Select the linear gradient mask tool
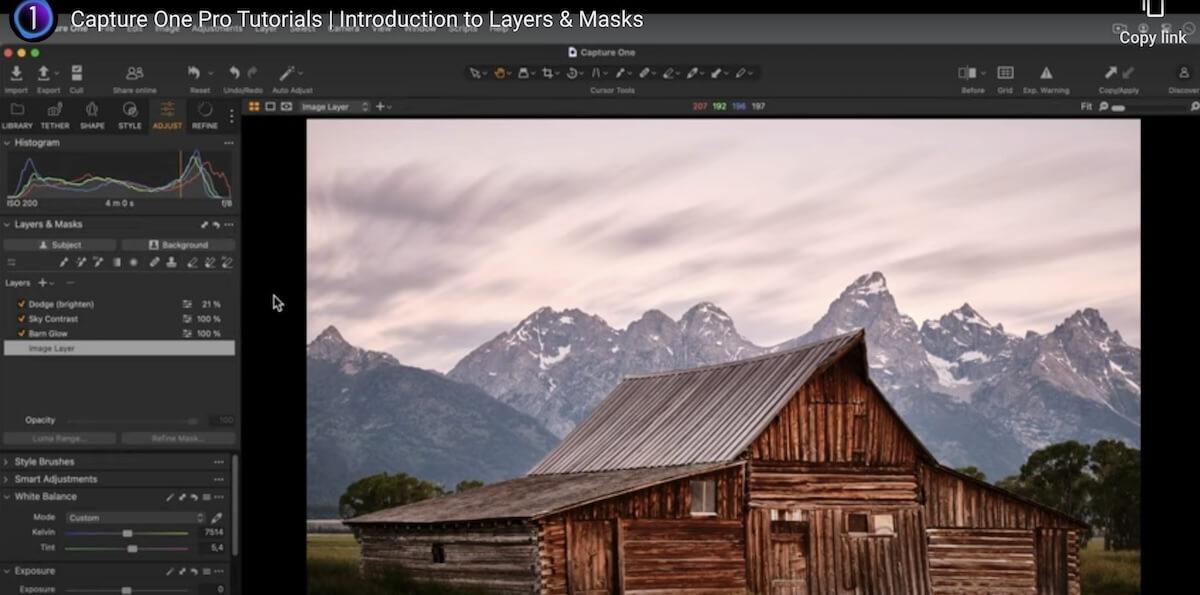This screenshot has height=595, width=1200. (116, 262)
